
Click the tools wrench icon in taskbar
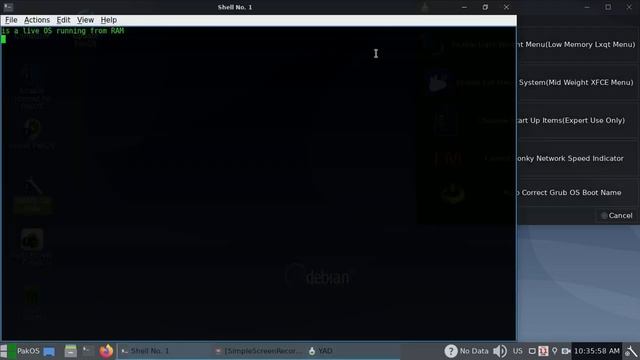631,351
